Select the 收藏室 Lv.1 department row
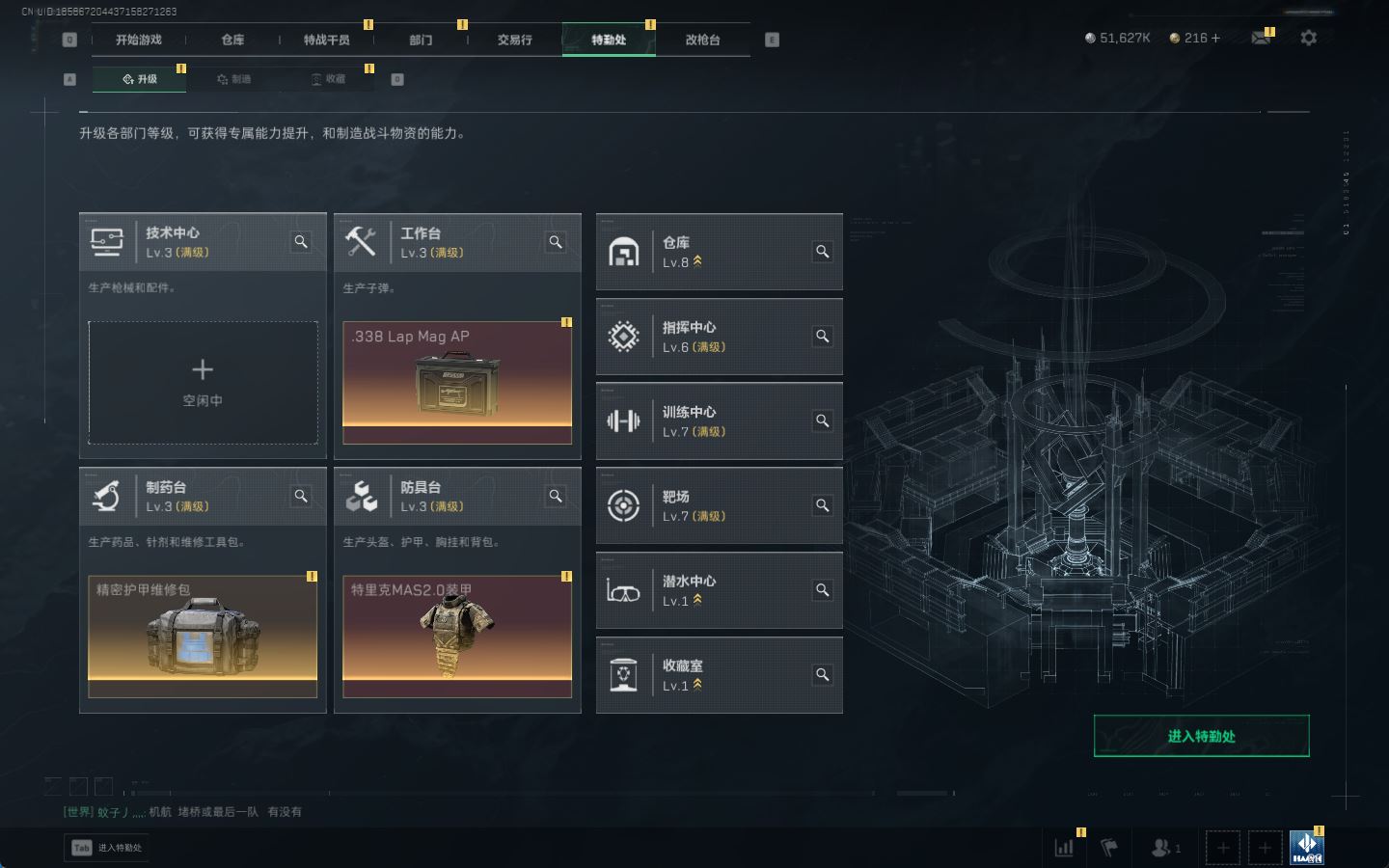This screenshot has height=868, width=1389. point(720,675)
